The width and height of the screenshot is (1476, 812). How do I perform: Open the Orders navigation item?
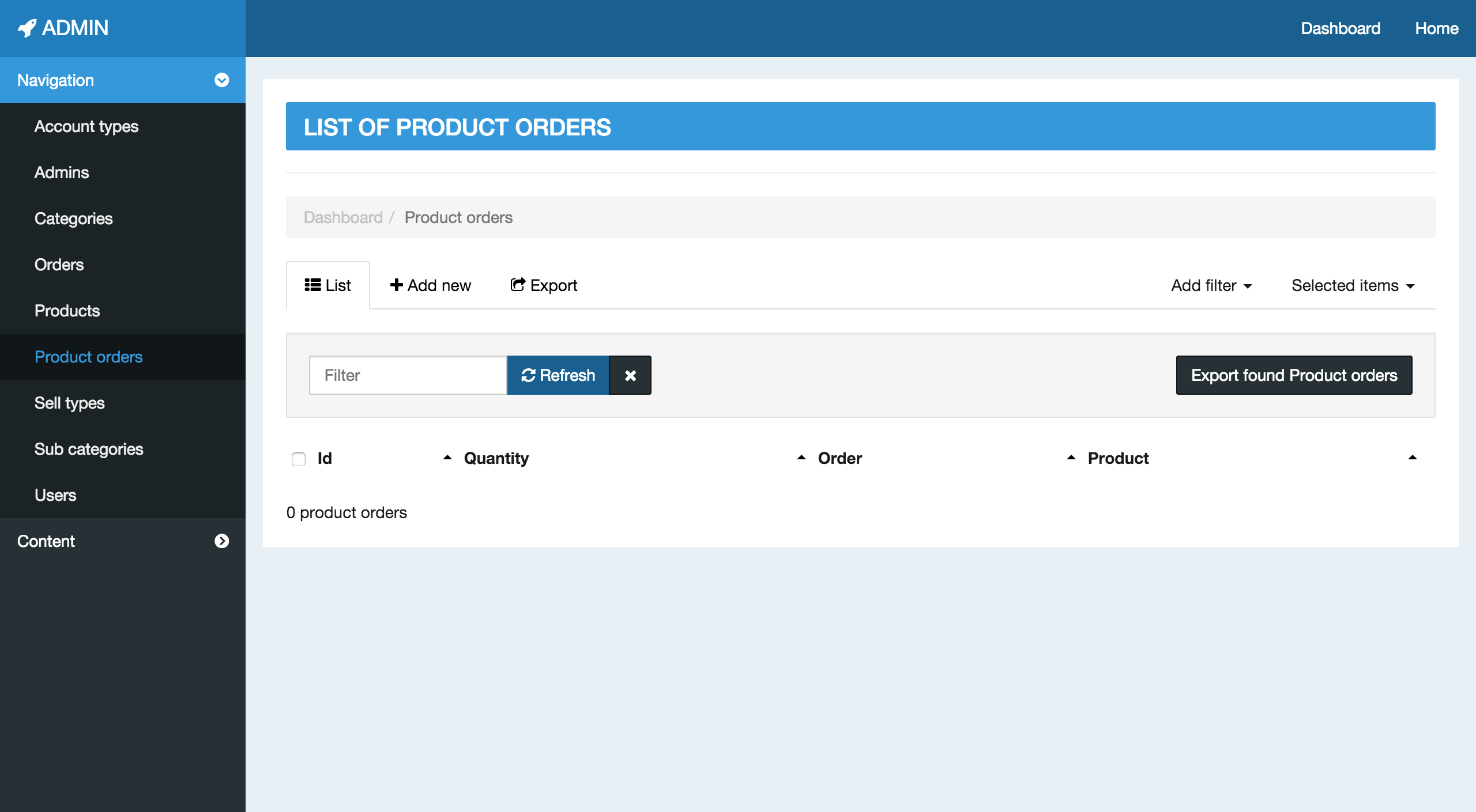pyautogui.click(x=59, y=264)
